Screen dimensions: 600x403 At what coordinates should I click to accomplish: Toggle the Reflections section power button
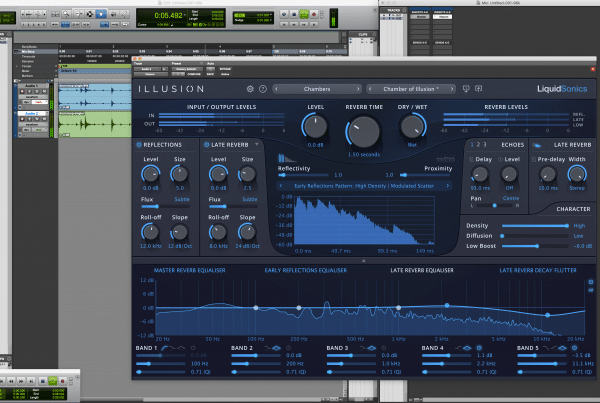139,145
